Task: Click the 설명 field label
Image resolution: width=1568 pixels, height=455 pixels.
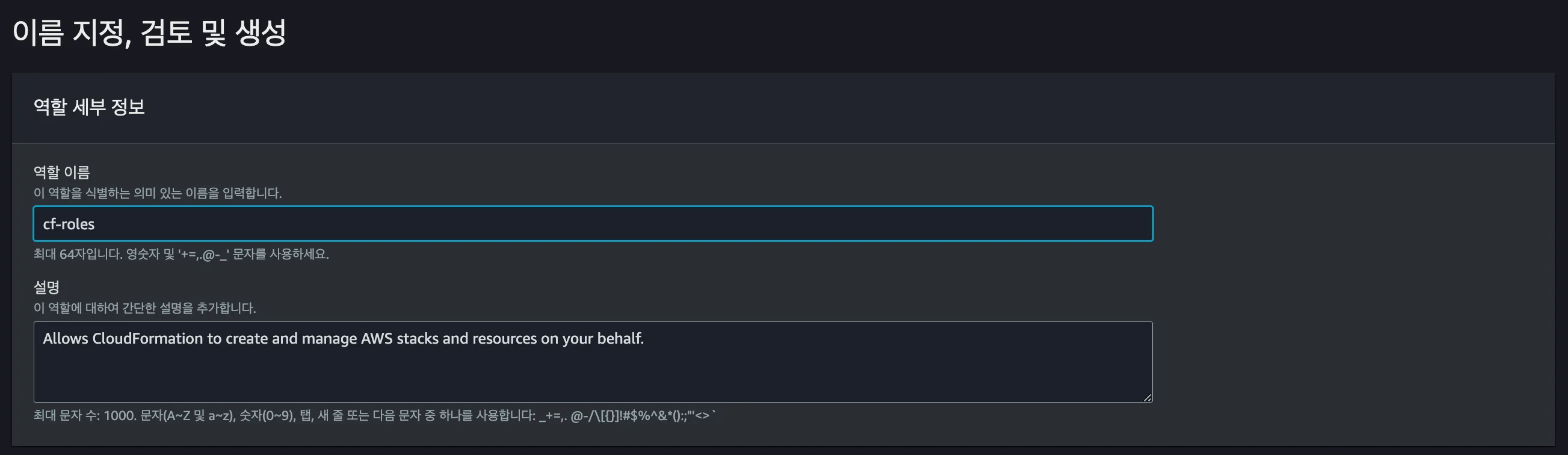Action: [46, 287]
